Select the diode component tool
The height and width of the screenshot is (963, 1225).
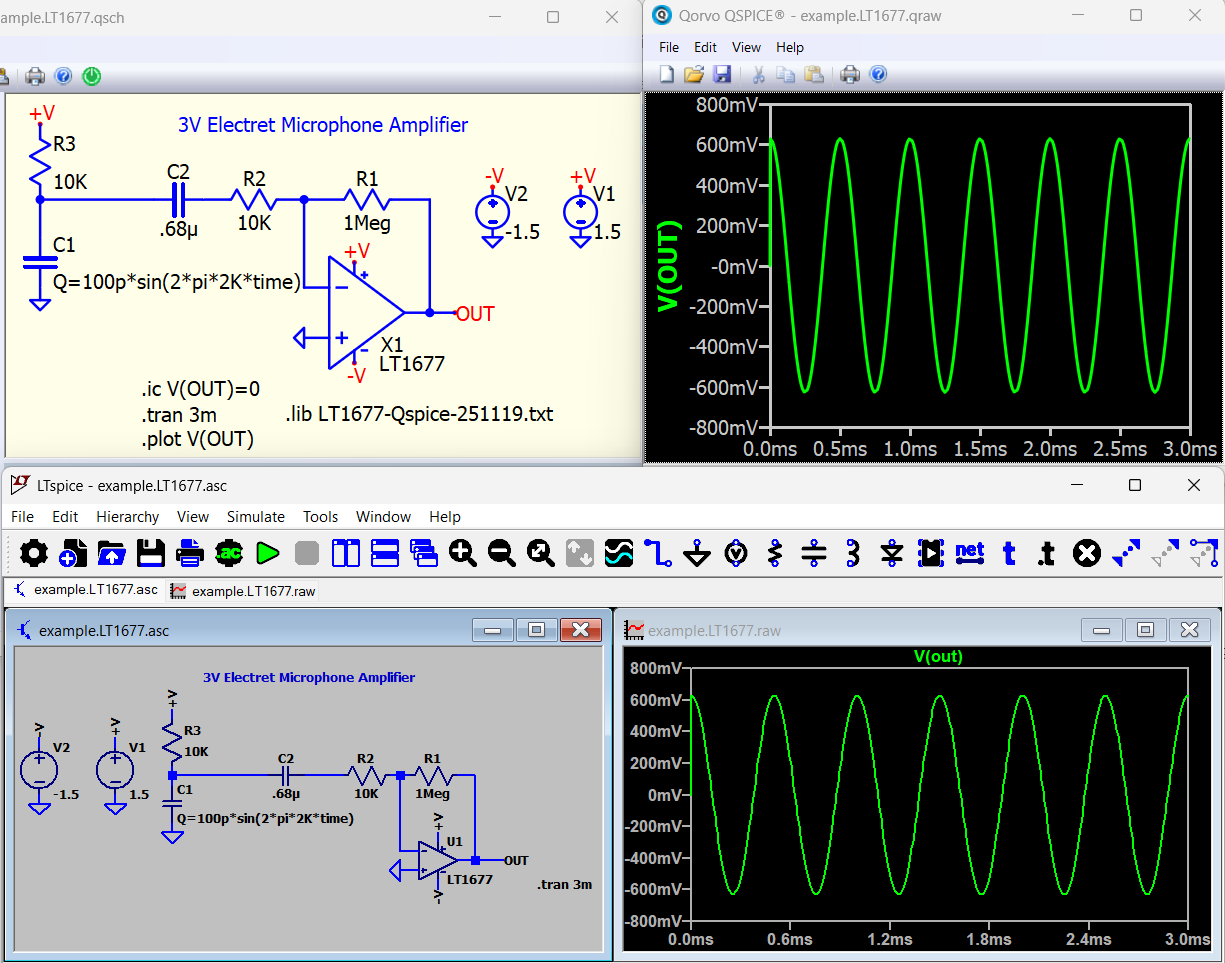coord(892,552)
